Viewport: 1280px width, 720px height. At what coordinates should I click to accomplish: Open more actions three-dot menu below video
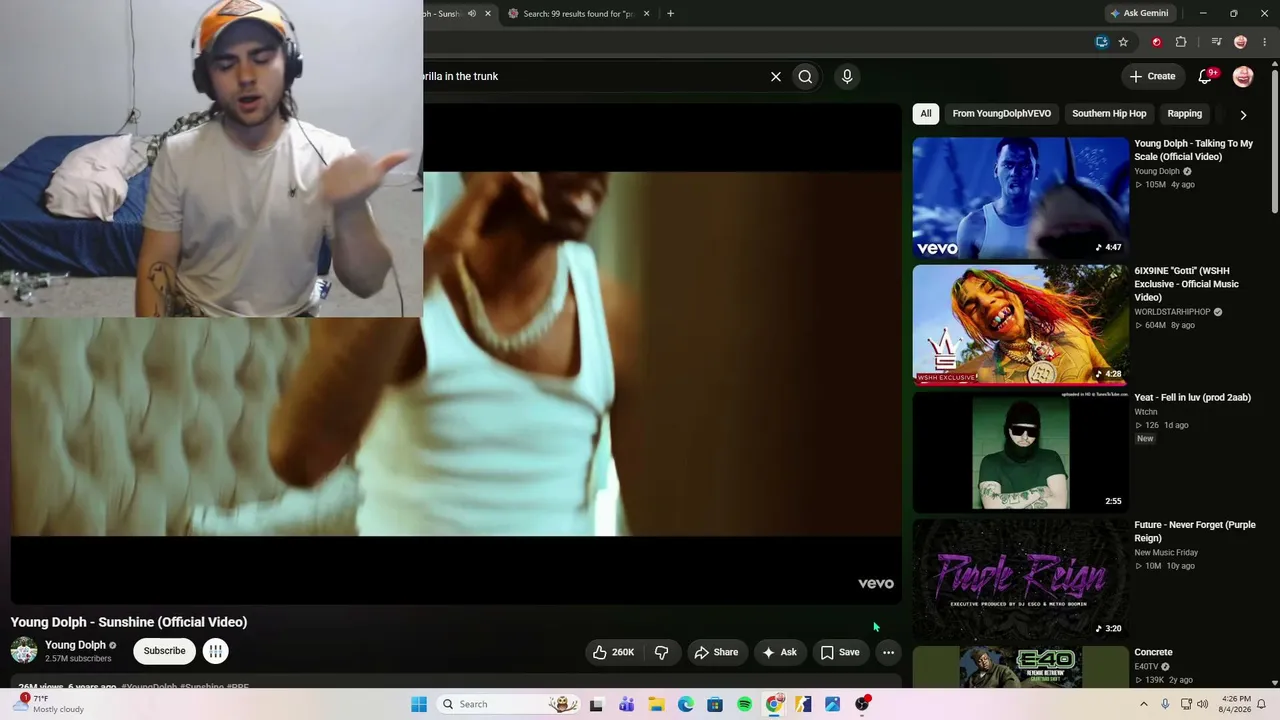click(x=888, y=652)
